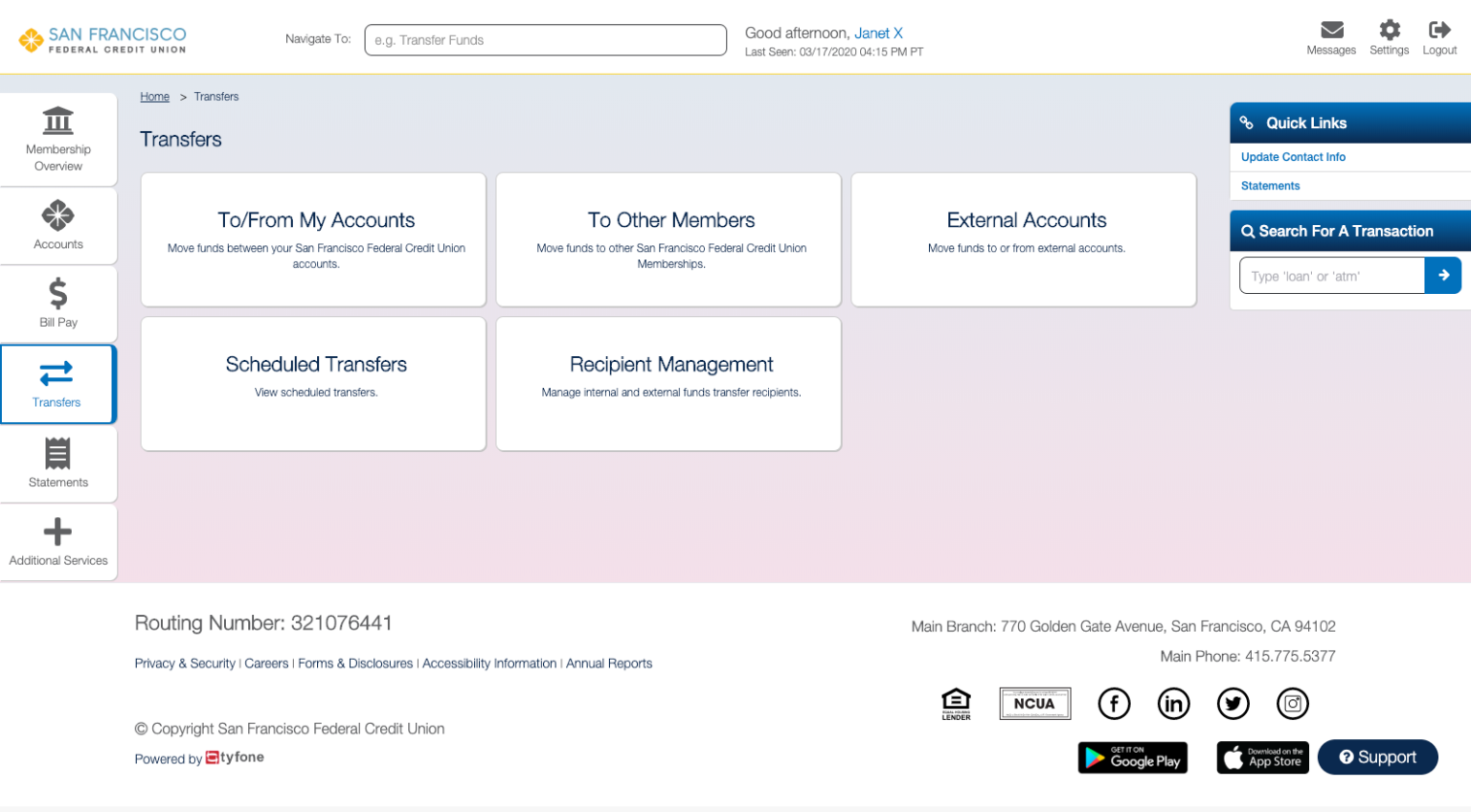The height and width of the screenshot is (812, 1471).
Task: Open Accounts from the sidebar icon
Action: (57, 217)
